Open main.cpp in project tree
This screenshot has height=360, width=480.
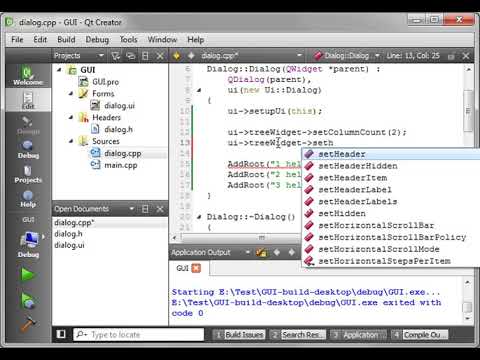coord(121,165)
